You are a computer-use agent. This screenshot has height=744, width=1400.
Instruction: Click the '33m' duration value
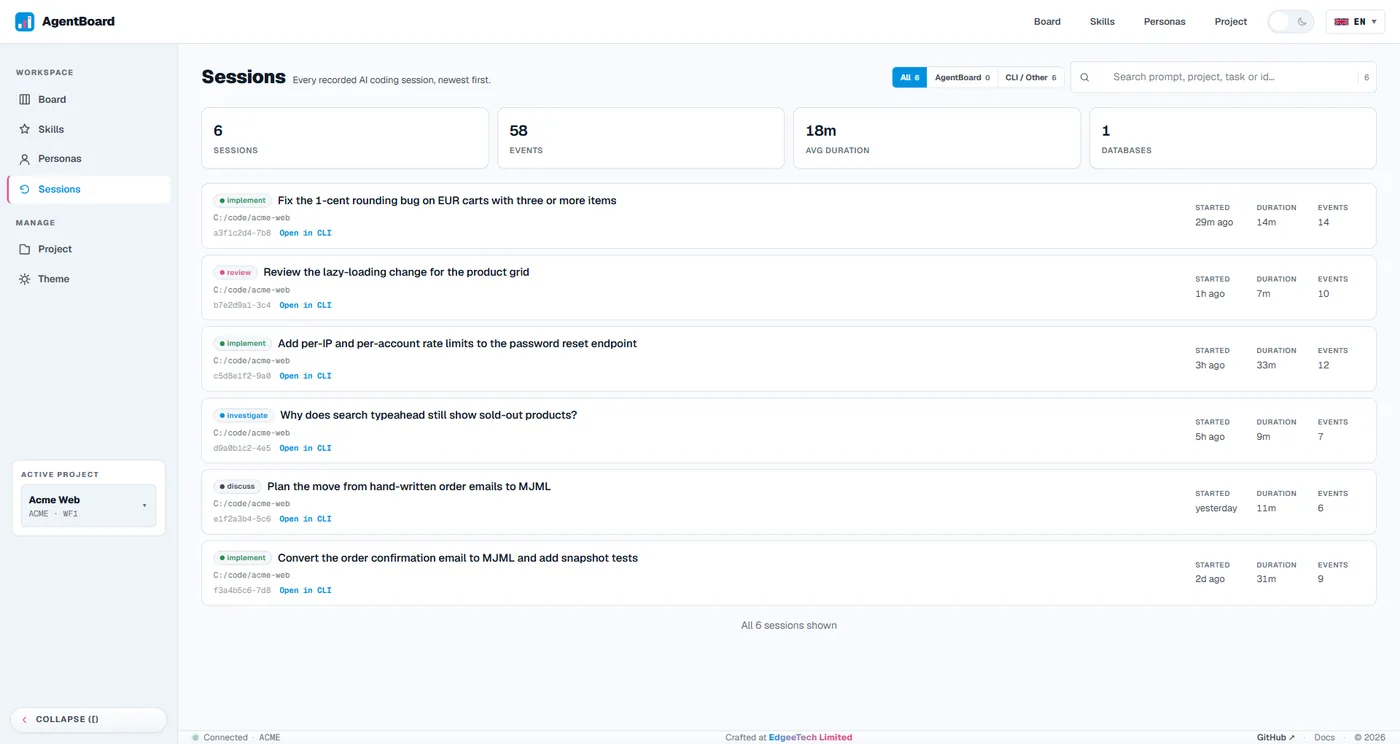point(1266,365)
